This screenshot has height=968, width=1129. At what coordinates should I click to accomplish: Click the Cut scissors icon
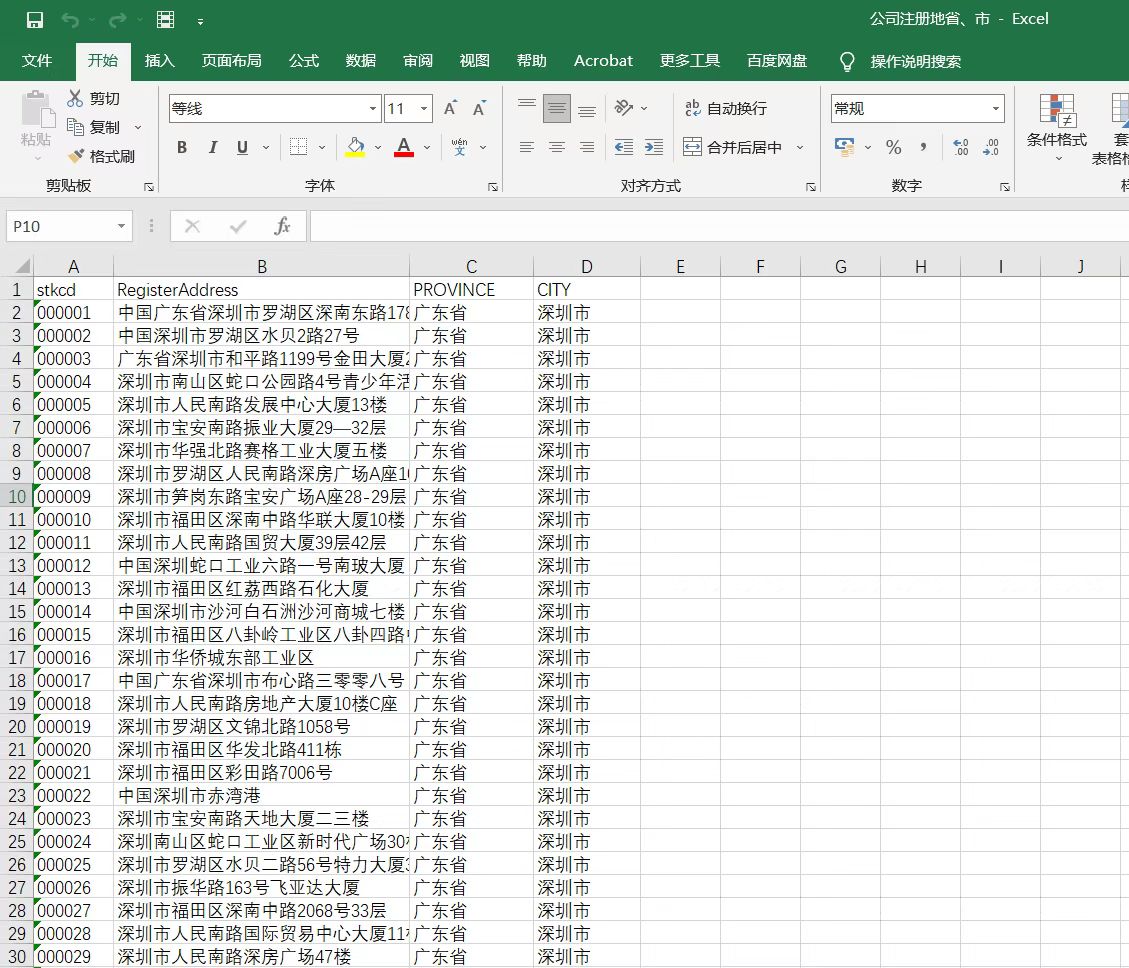tap(76, 98)
